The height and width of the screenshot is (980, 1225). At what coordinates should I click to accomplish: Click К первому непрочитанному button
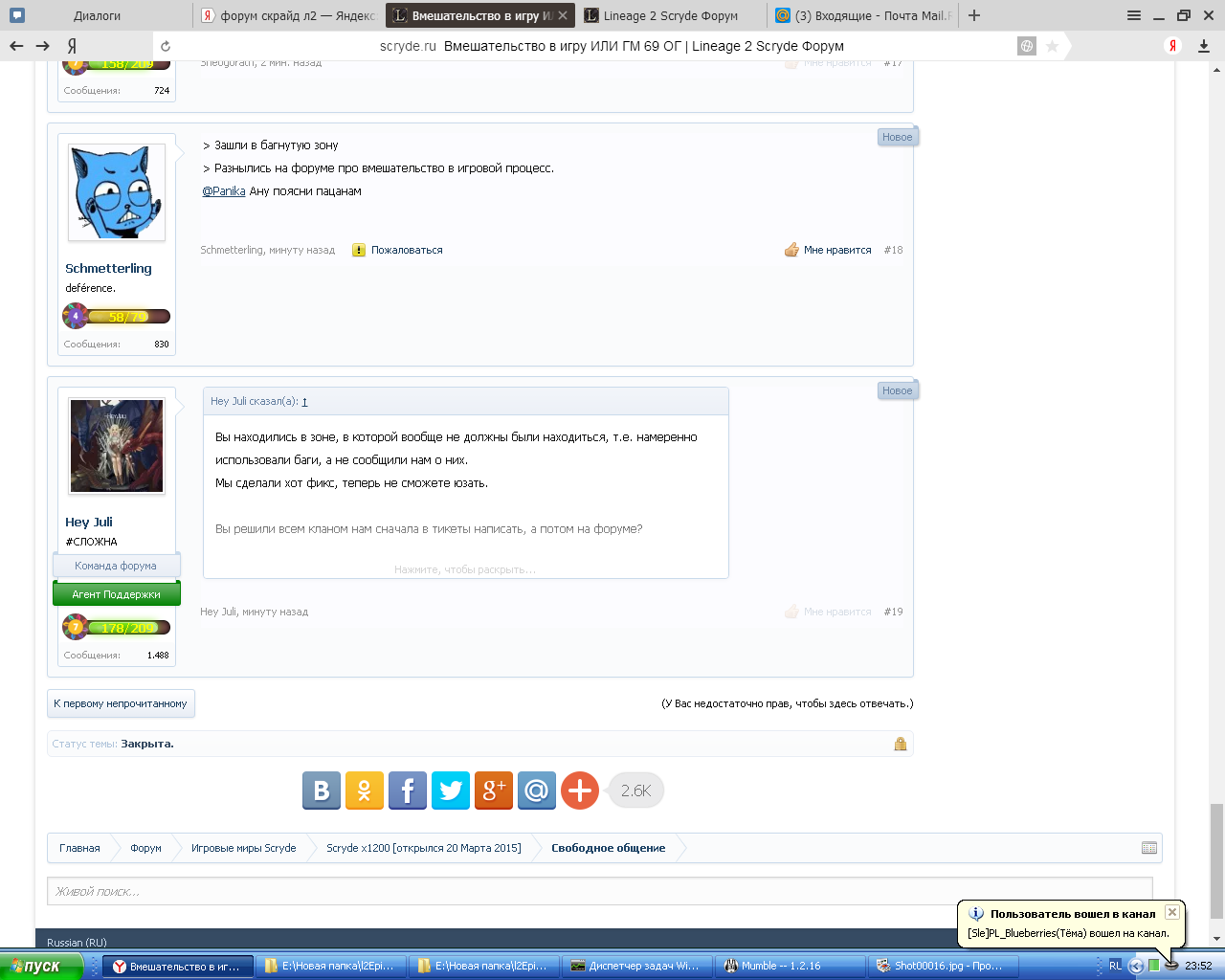pos(121,703)
